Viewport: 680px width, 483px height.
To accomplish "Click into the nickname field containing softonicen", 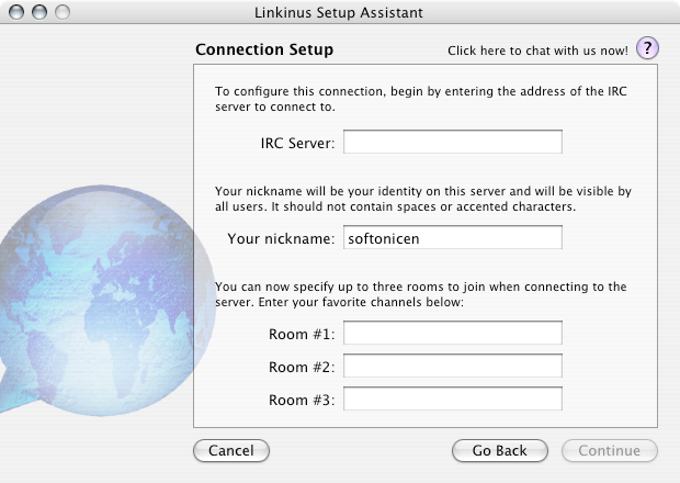I will tap(452, 238).
